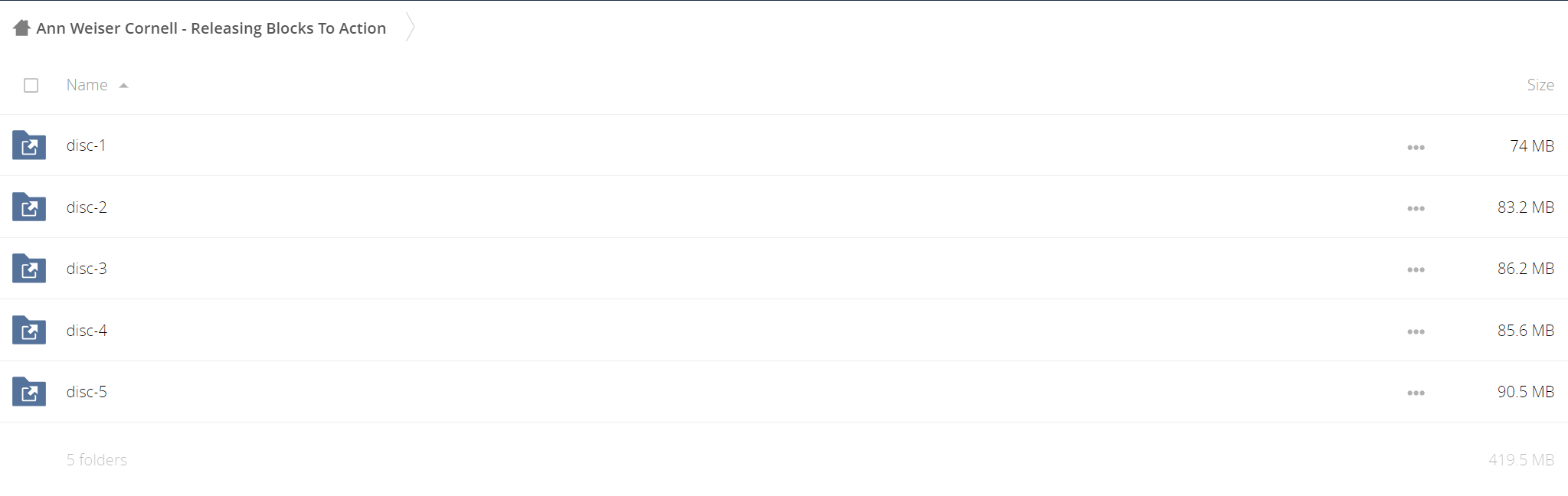Click Ann Weiser Cornell breadcrumb title

click(x=211, y=28)
